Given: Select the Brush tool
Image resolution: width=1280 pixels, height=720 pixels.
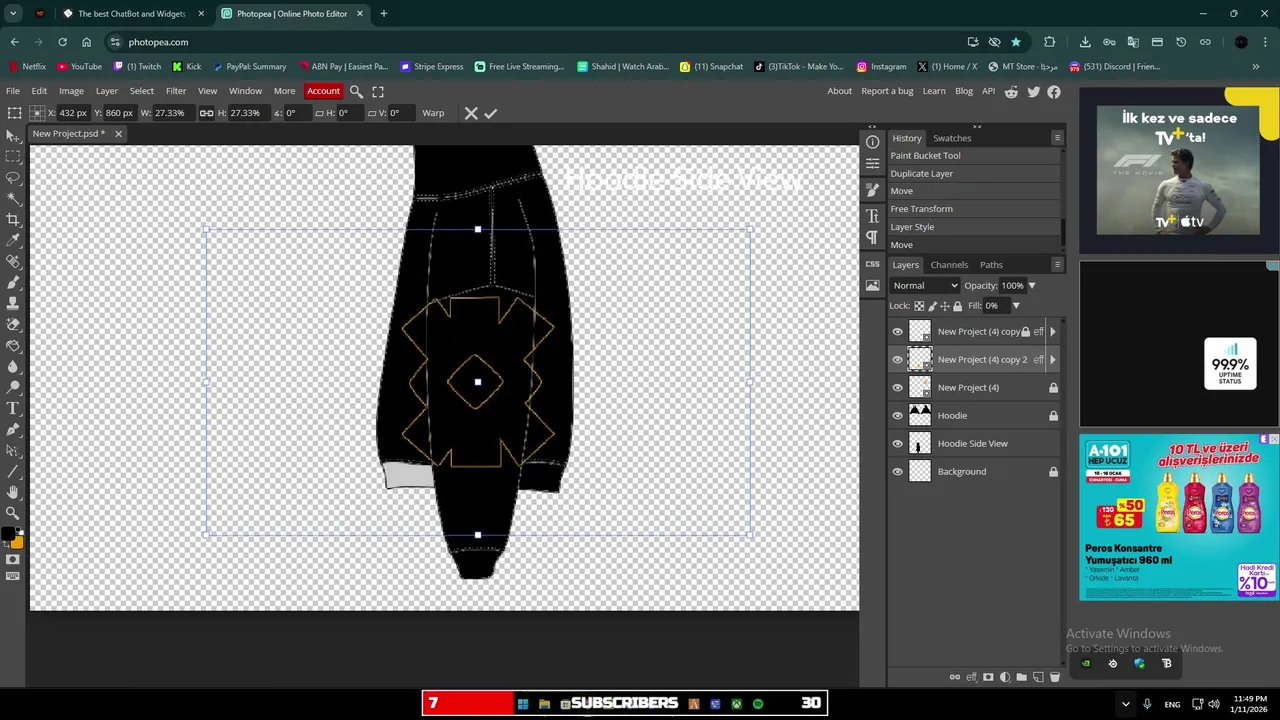Looking at the screenshot, I should pyautogui.click(x=13, y=283).
